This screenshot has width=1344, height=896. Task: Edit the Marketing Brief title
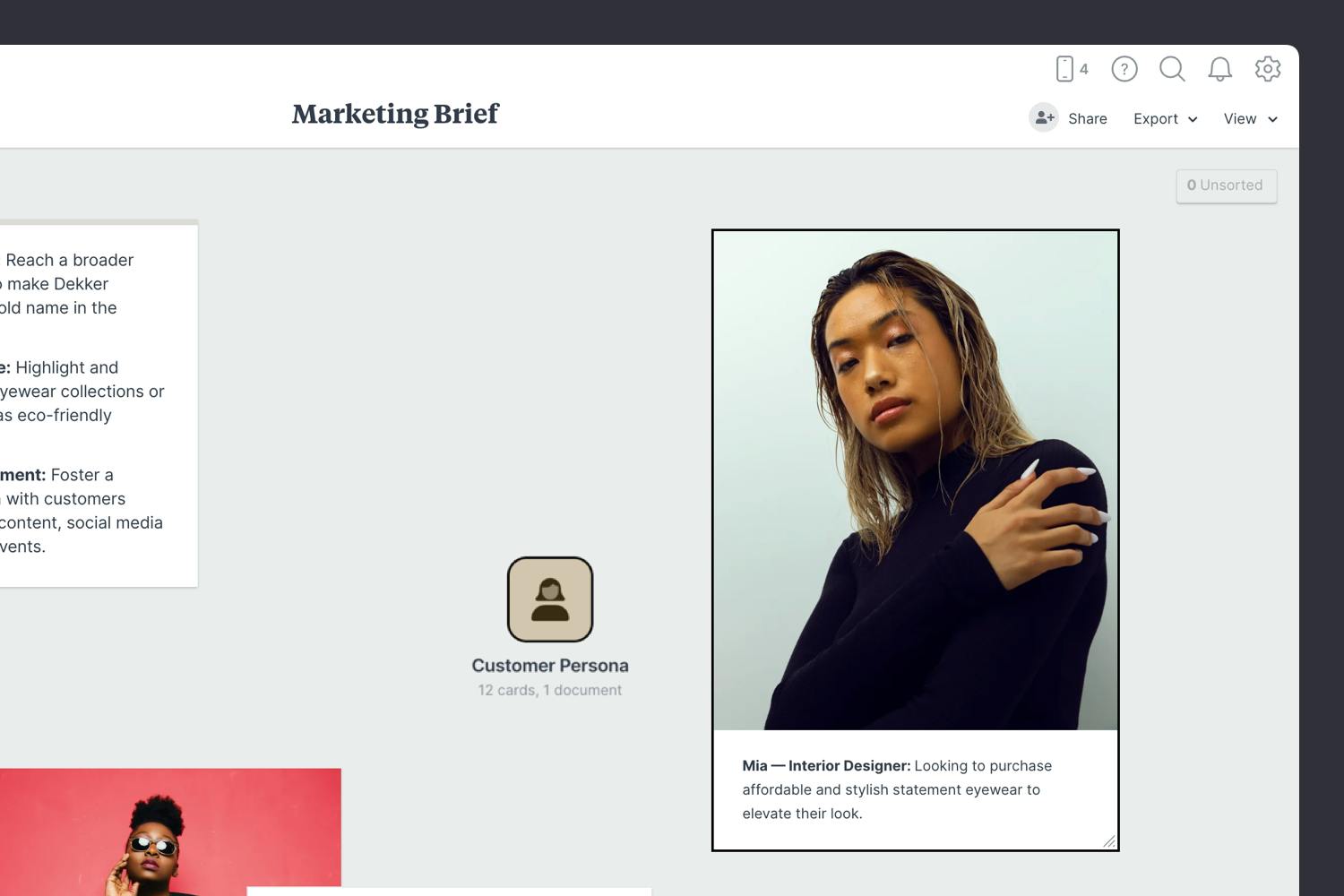click(x=394, y=114)
